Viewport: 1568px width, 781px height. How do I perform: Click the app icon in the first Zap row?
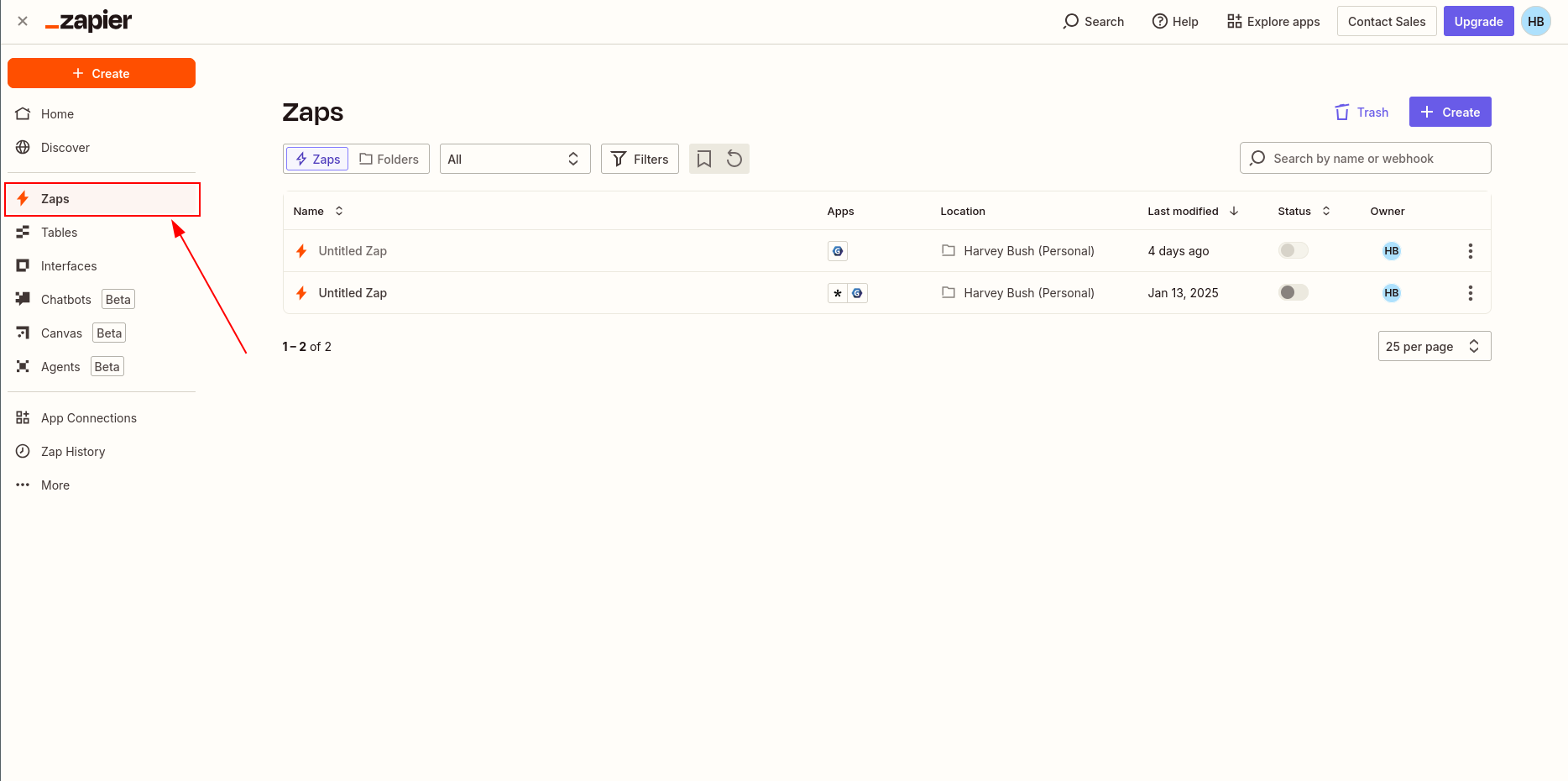[x=838, y=251]
